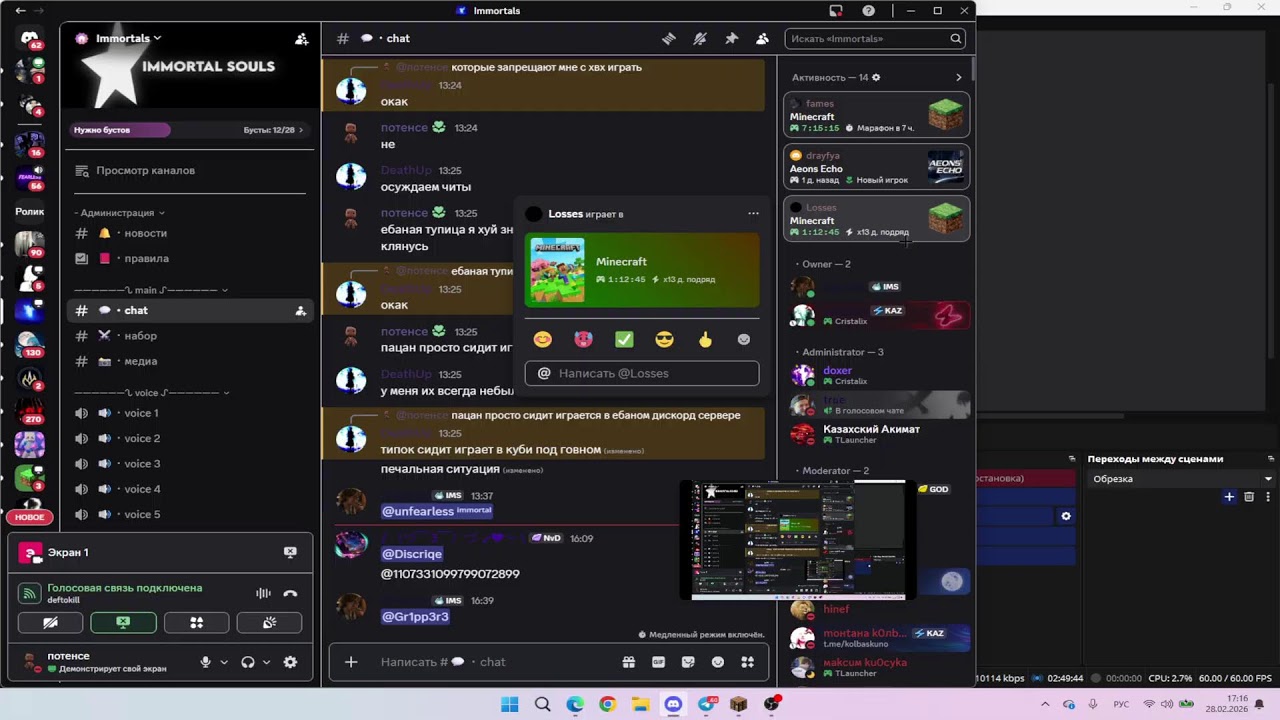Viewport: 1280px width, 720px height.
Task: Open invite people icon beside Immortals
Action: (x=301, y=39)
